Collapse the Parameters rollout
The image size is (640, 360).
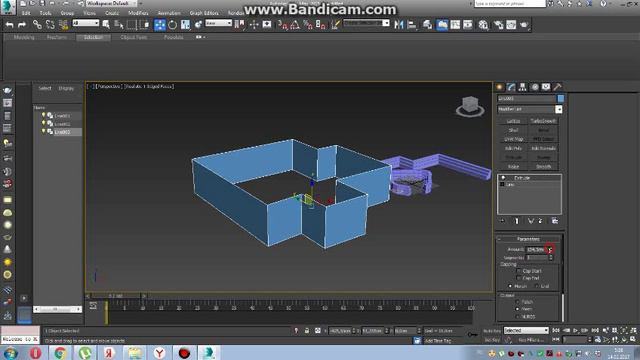(528, 239)
